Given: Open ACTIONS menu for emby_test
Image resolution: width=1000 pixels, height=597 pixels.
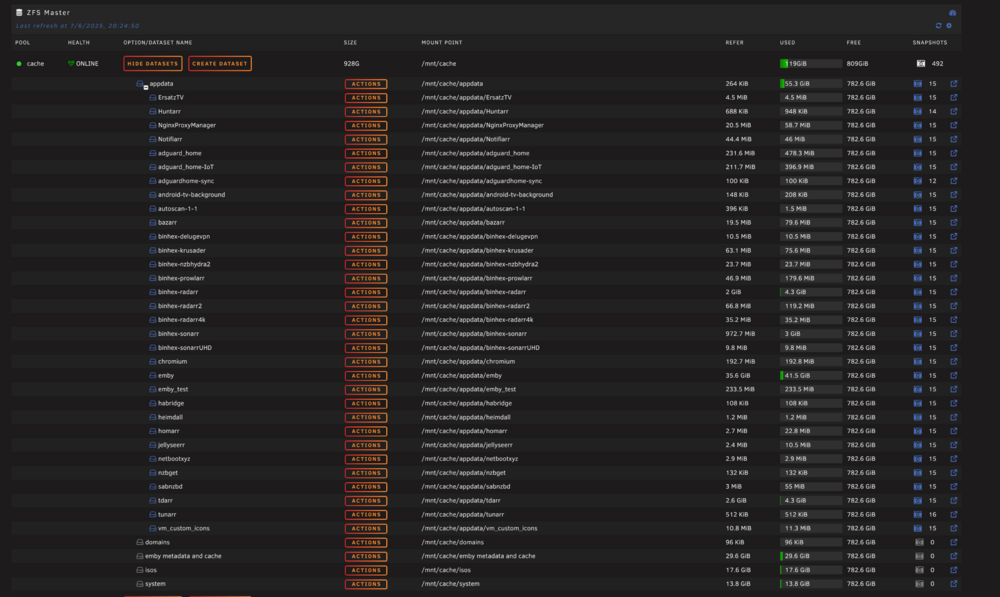Looking at the screenshot, I should 366,390.
